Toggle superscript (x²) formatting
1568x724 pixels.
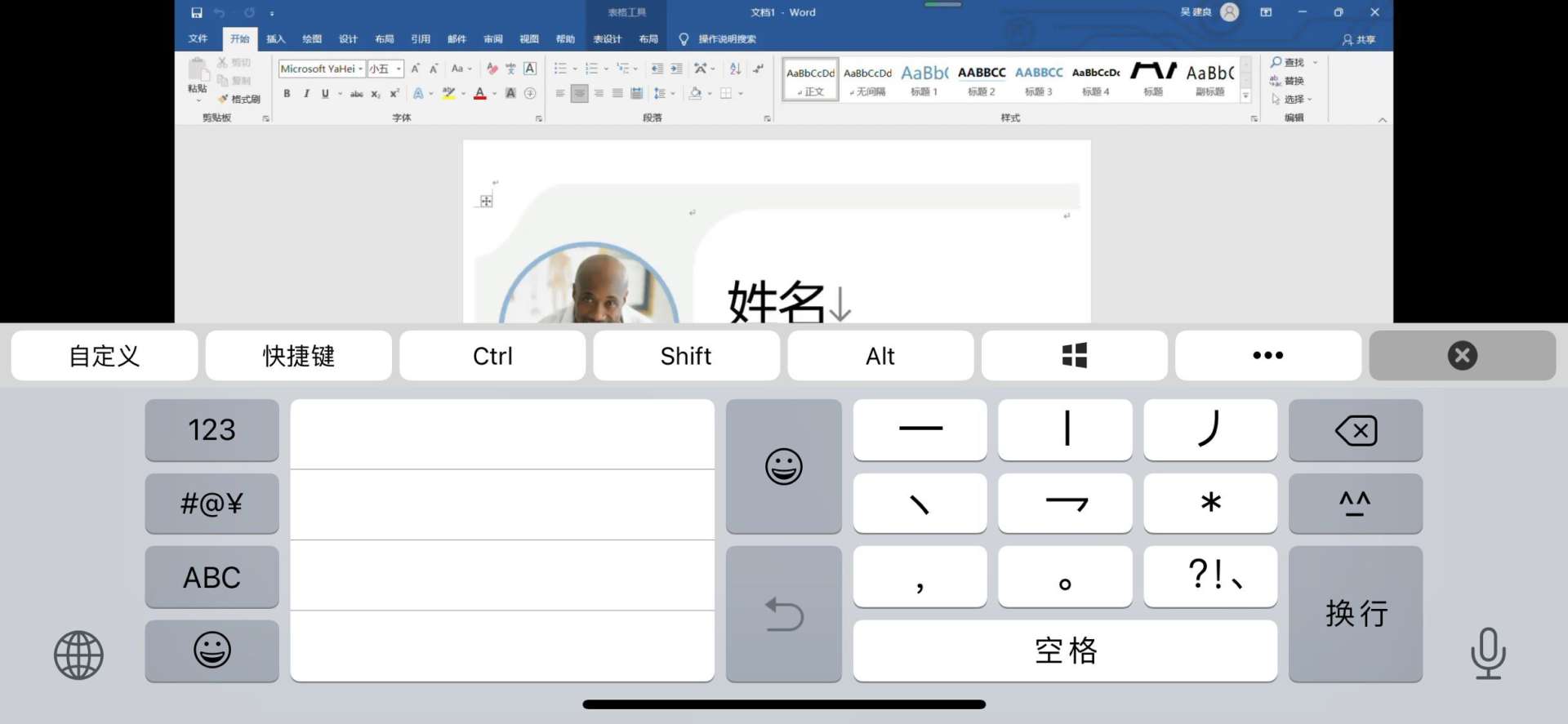tap(394, 93)
